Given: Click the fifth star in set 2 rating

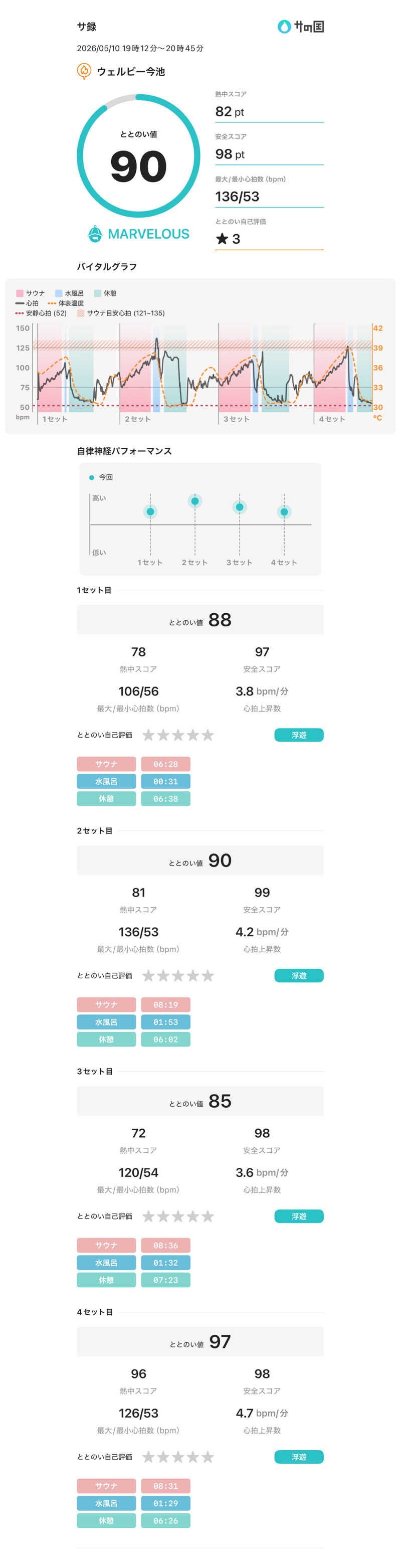Looking at the screenshot, I should tap(208, 975).
